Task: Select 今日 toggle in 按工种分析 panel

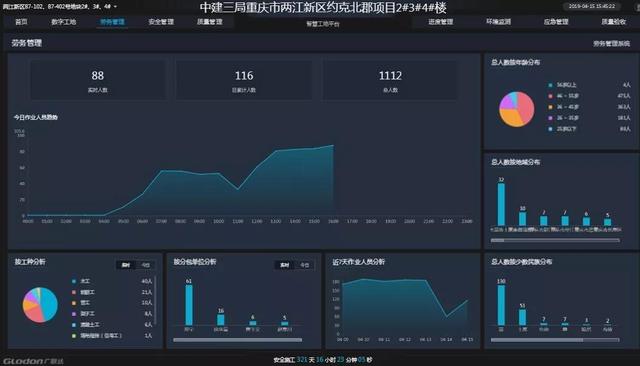Action: pos(145,265)
